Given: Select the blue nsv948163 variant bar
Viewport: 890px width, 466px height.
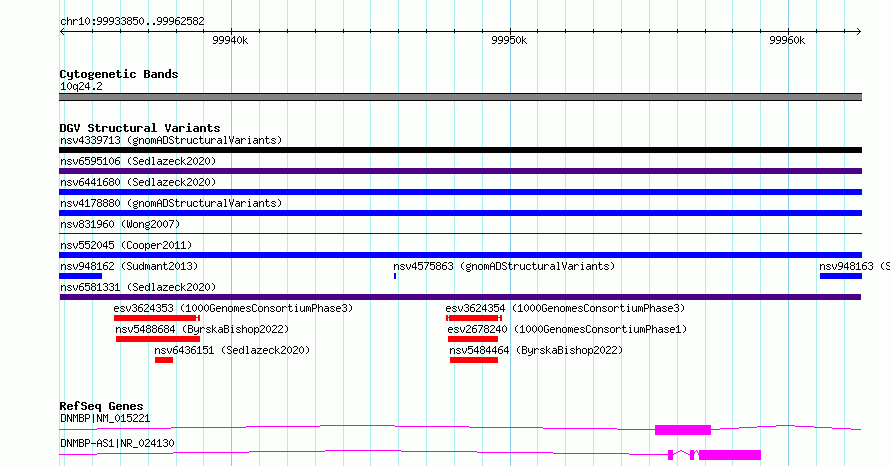Looking at the screenshot, I should (x=841, y=276).
